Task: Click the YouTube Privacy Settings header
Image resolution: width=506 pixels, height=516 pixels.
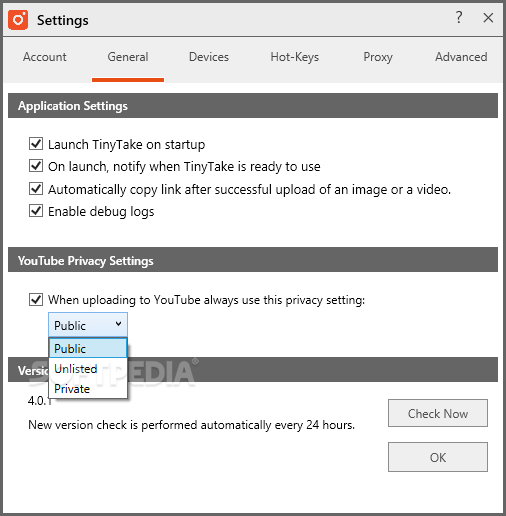Action: pyautogui.click(x=253, y=260)
